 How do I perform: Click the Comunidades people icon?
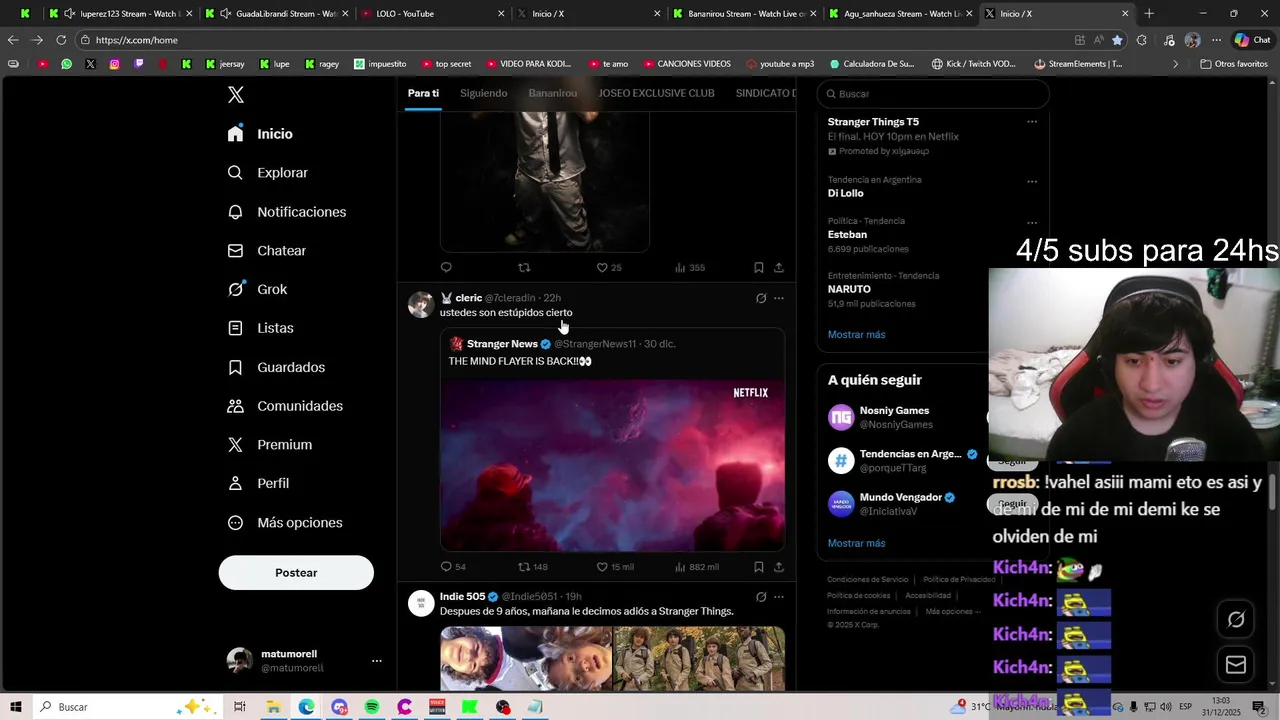pyautogui.click(x=235, y=406)
